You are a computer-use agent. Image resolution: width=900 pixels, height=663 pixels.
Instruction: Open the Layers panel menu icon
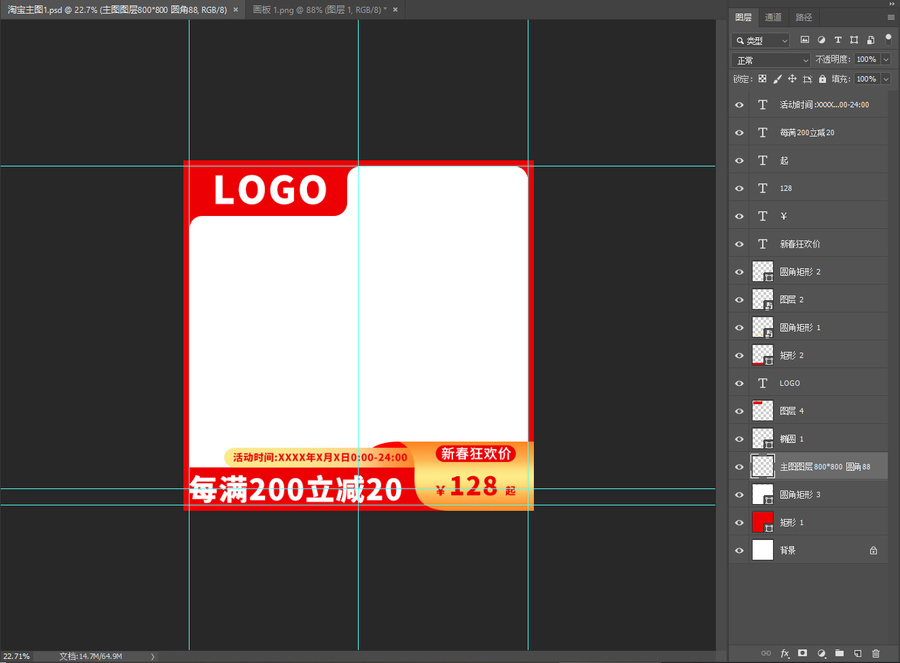891,17
